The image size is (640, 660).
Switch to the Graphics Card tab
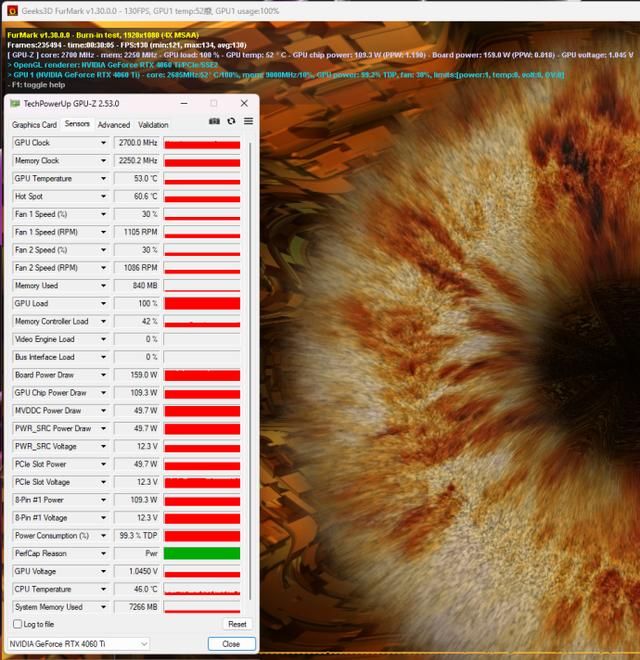34,125
